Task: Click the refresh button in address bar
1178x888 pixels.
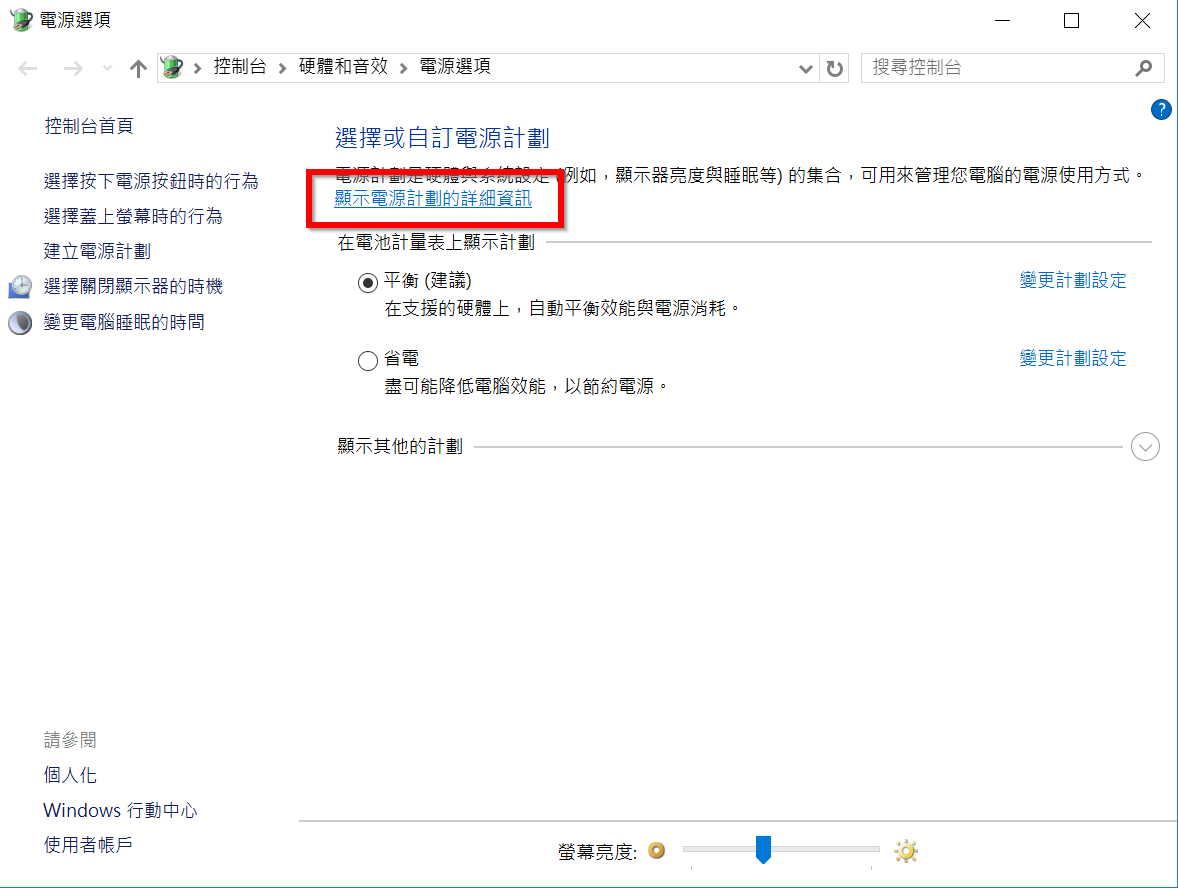Action: click(x=834, y=68)
